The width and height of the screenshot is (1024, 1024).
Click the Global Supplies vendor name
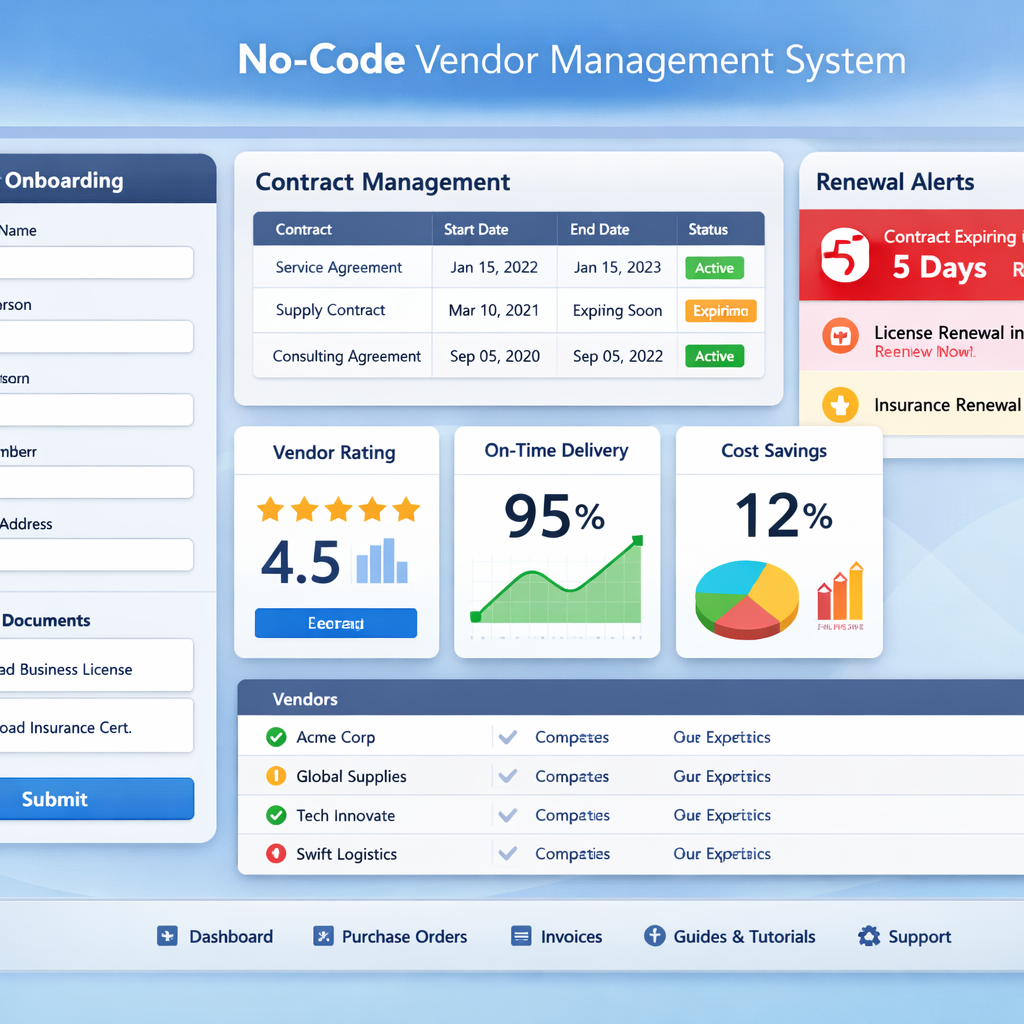pyautogui.click(x=351, y=776)
